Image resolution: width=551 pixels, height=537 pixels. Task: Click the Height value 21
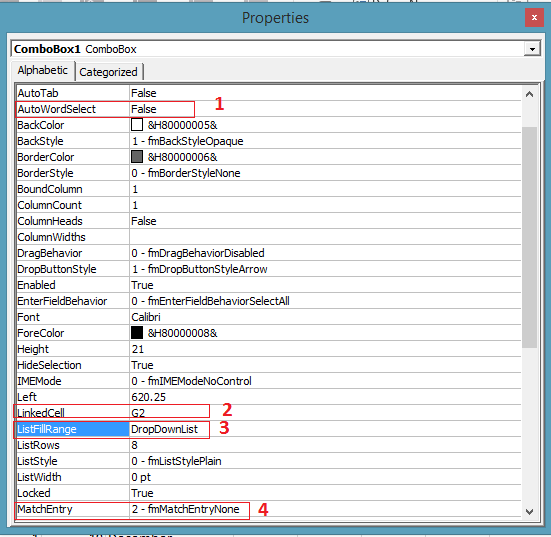point(137,349)
